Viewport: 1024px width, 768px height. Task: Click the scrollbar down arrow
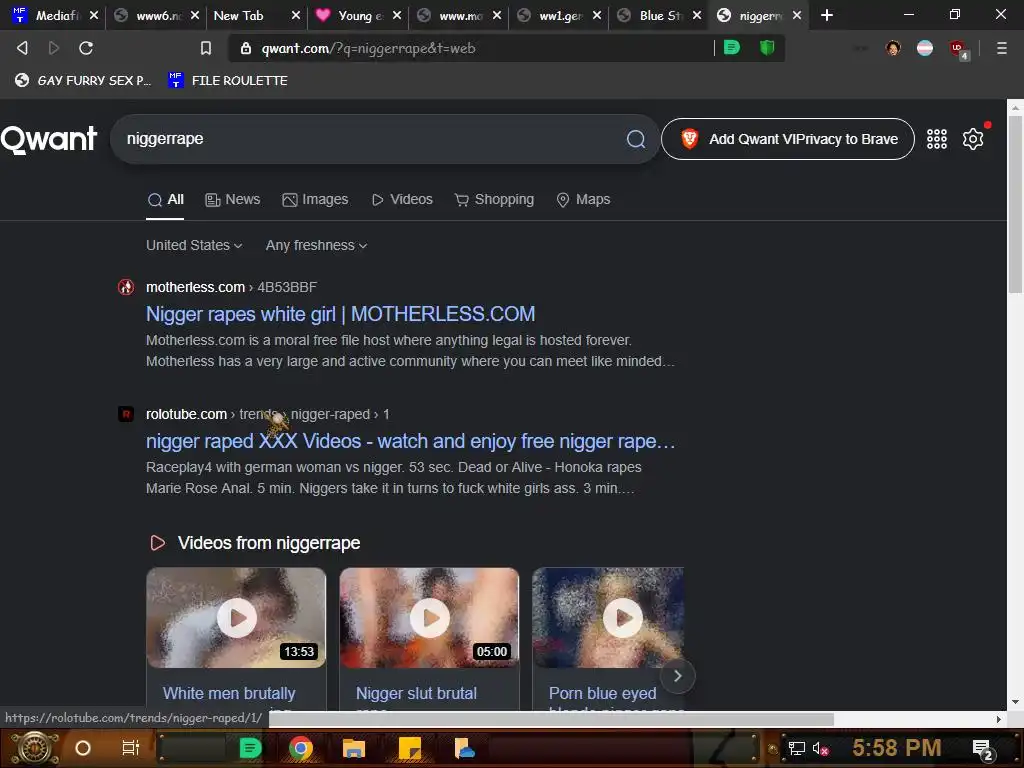pos(1015,702)
